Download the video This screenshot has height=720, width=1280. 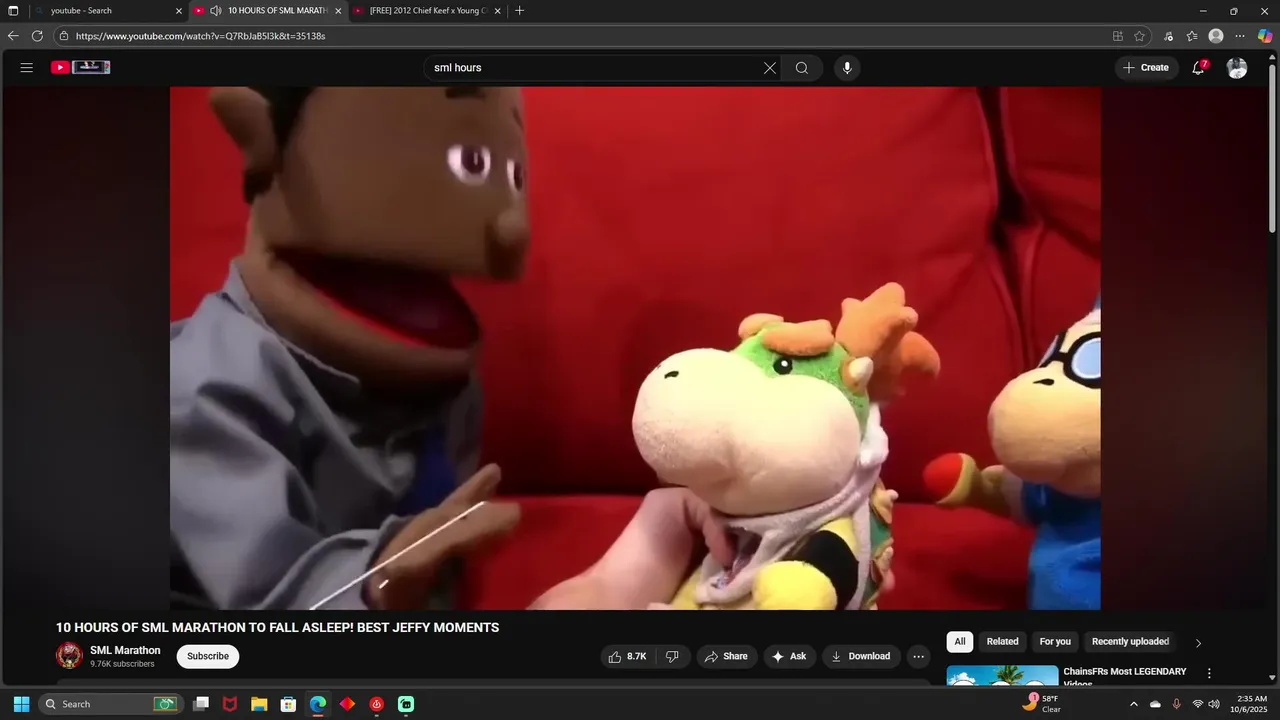pyautogui.click(x=861, y=656)
